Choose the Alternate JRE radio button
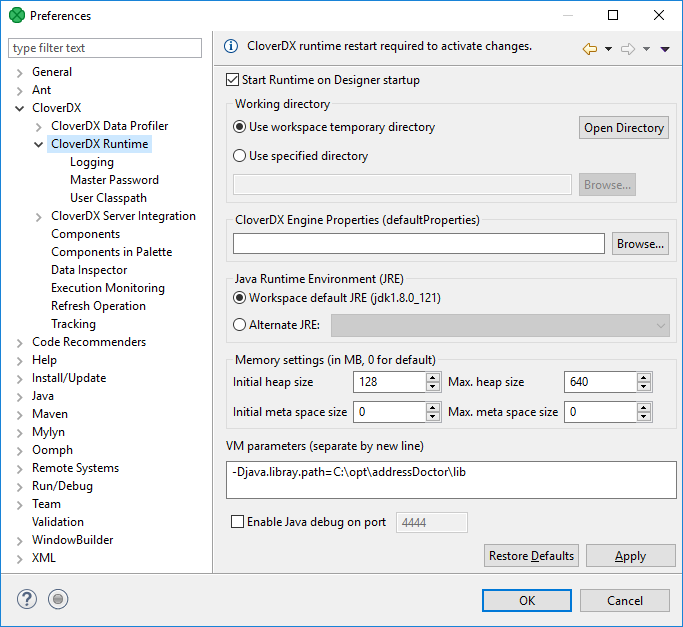683x627 pixels. click(x=240, y=324)
